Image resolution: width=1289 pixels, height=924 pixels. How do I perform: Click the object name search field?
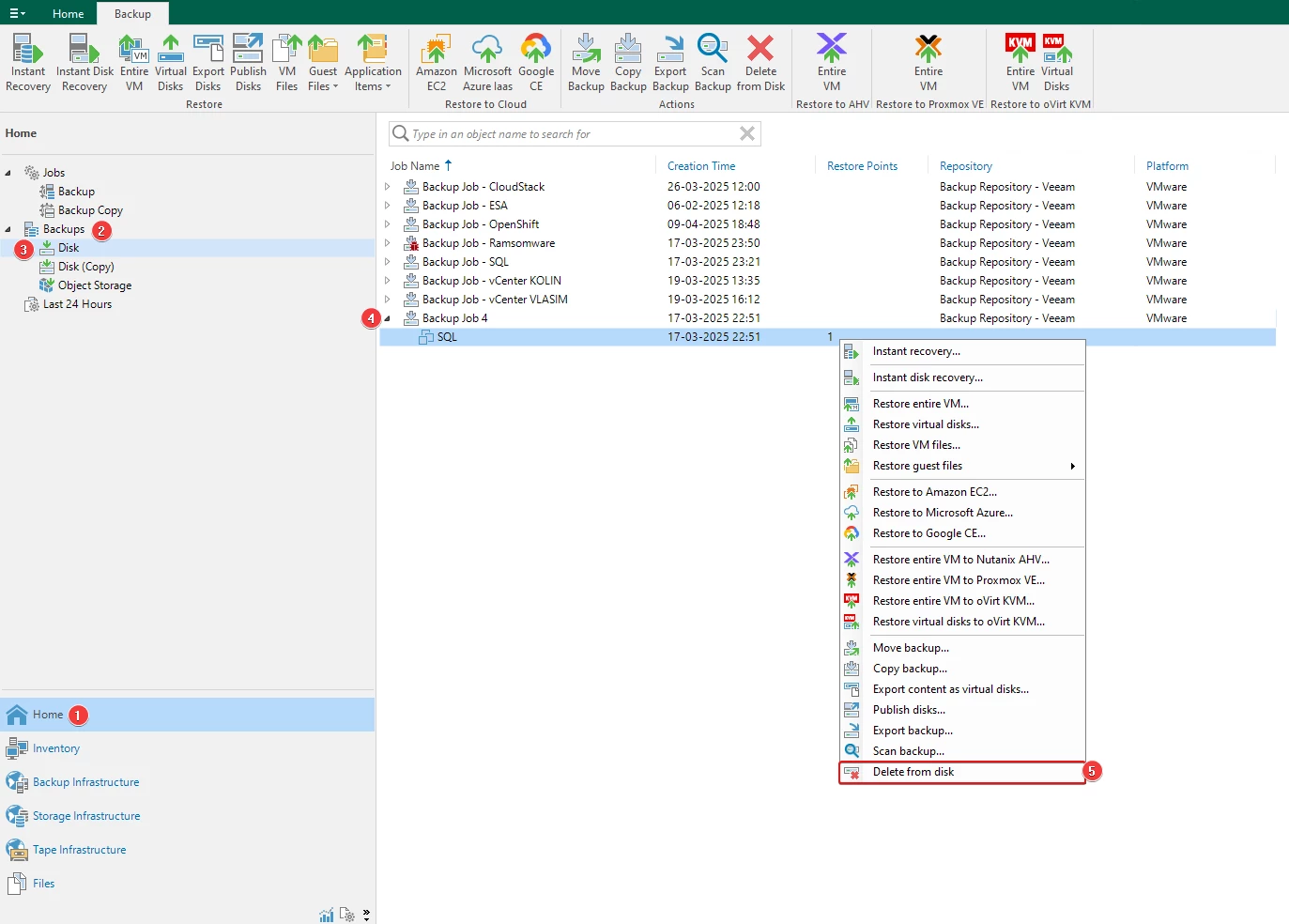[x=573, y=134]
